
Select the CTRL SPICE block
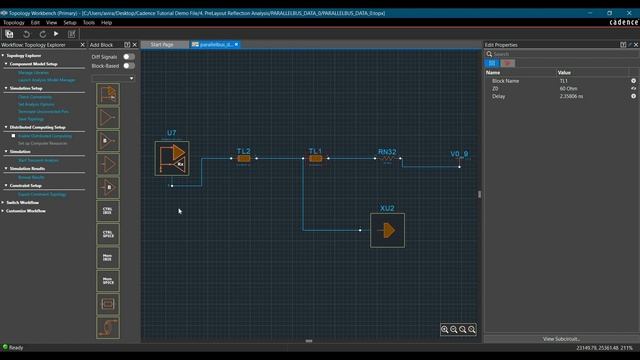(x=108, y=234)
